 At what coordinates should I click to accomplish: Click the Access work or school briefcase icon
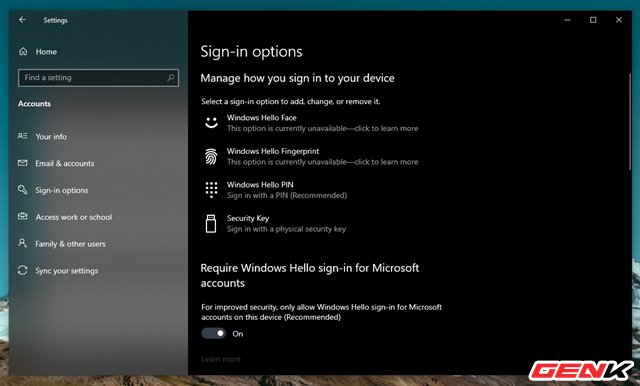point(22,216)
